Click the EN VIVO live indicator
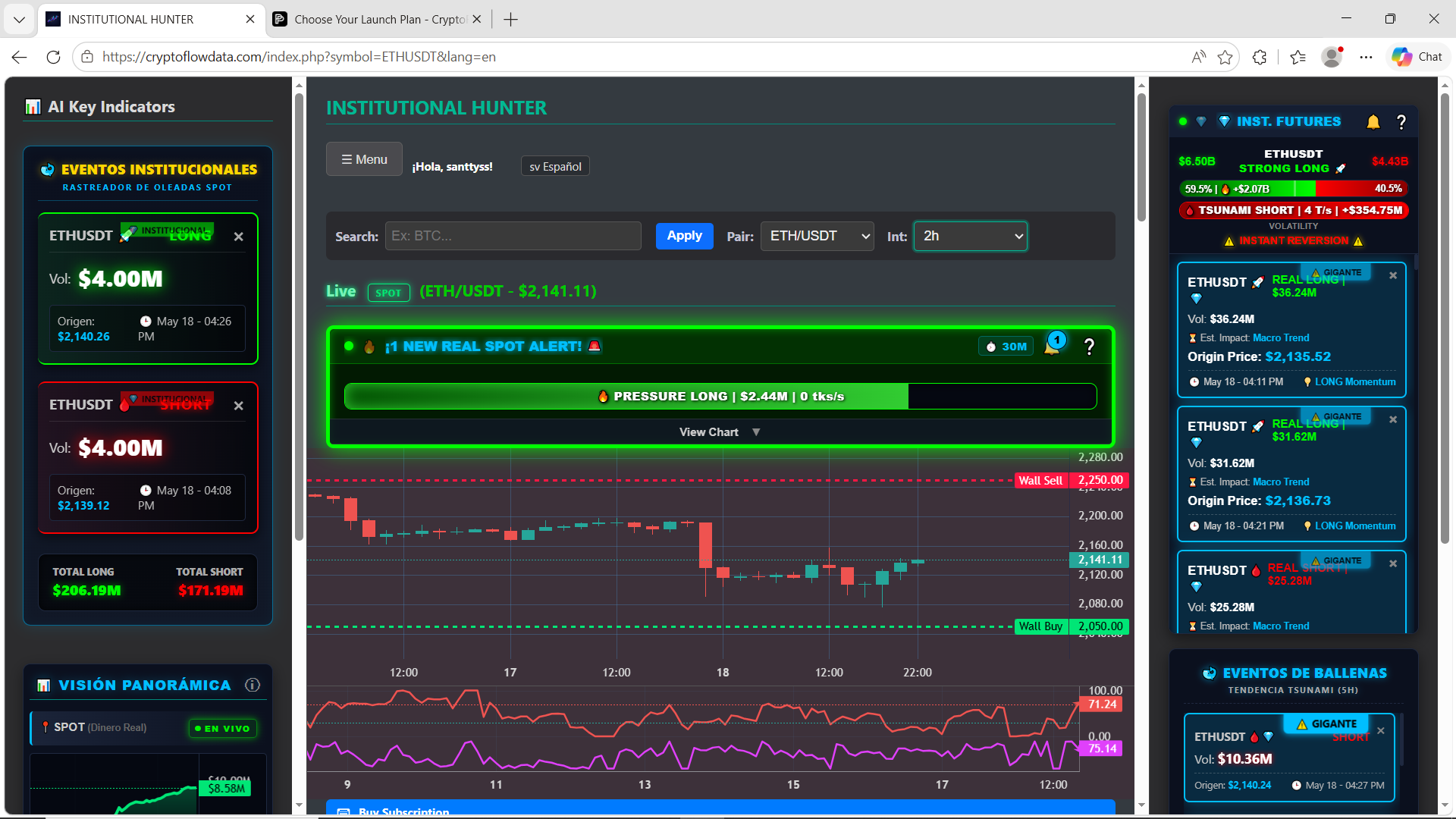This screenshot has width=1456, height=819. point(223,728)
